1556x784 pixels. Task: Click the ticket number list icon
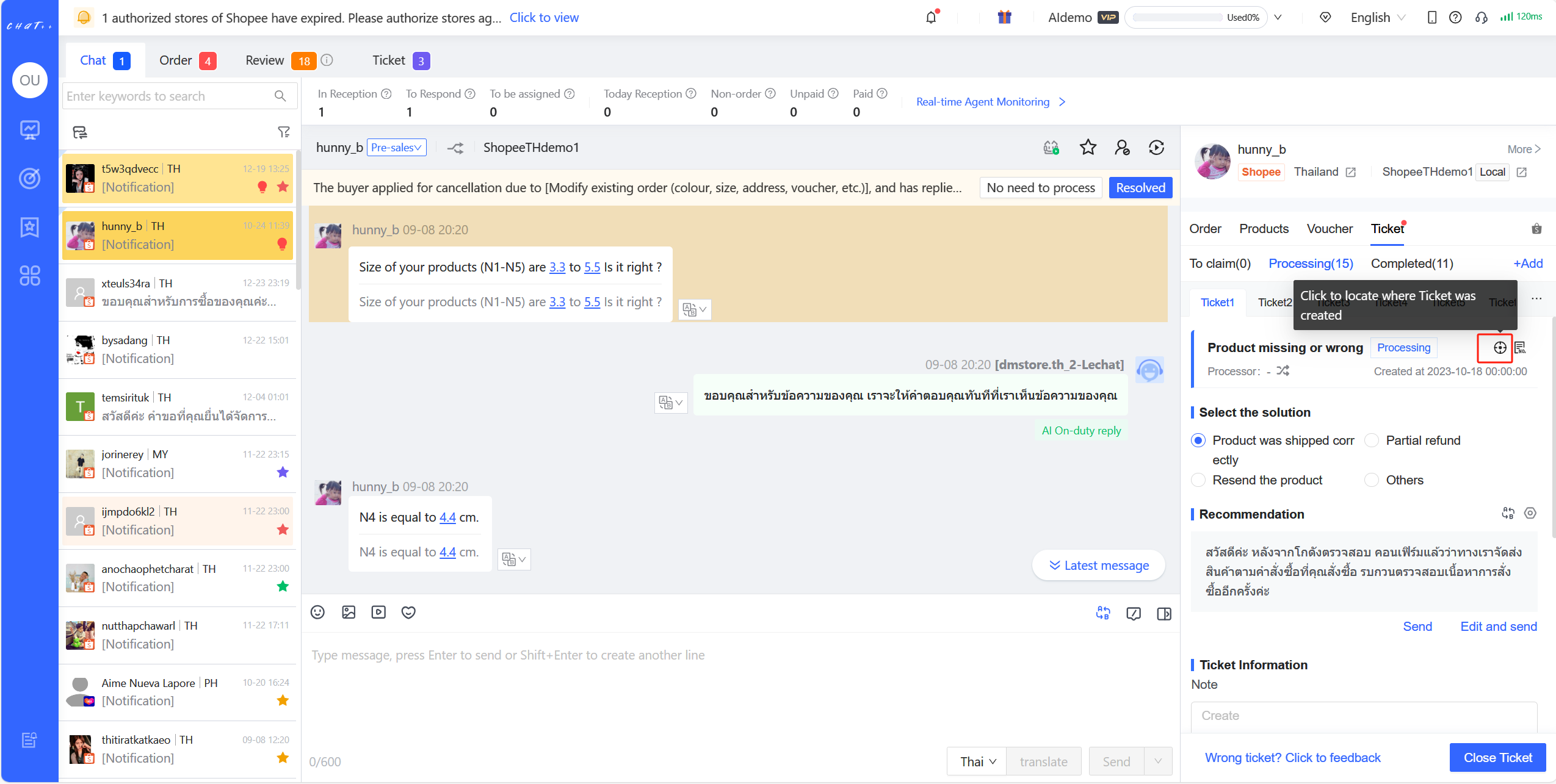[1520, 348]
